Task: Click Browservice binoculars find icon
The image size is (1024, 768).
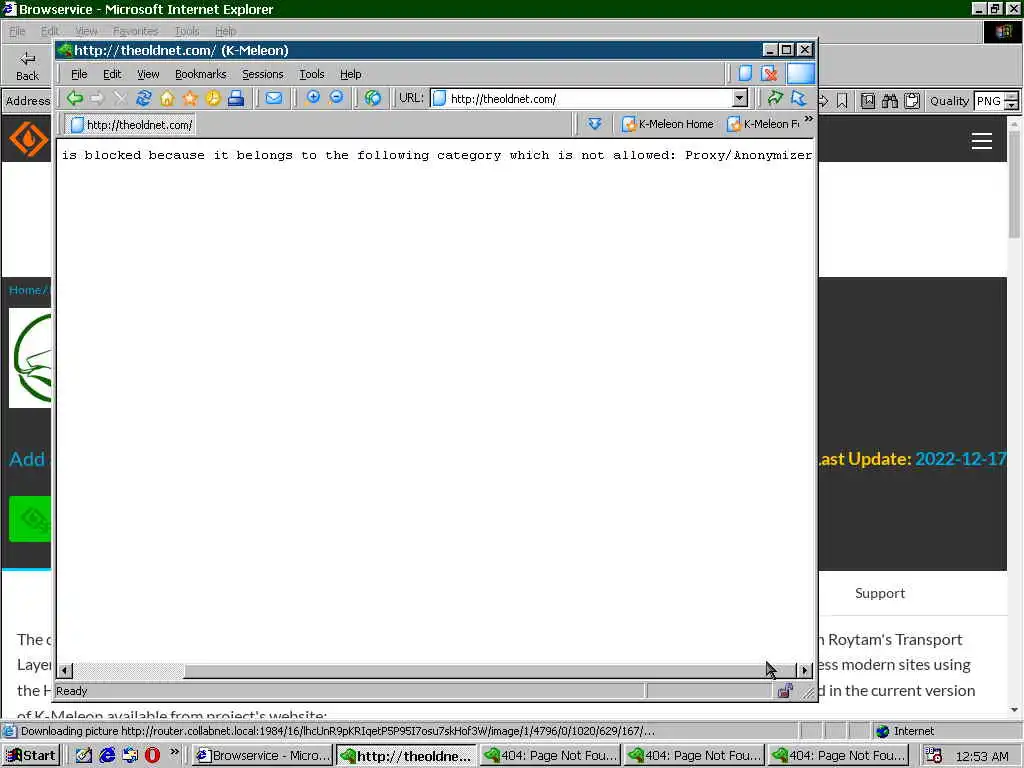Action: 890,101
